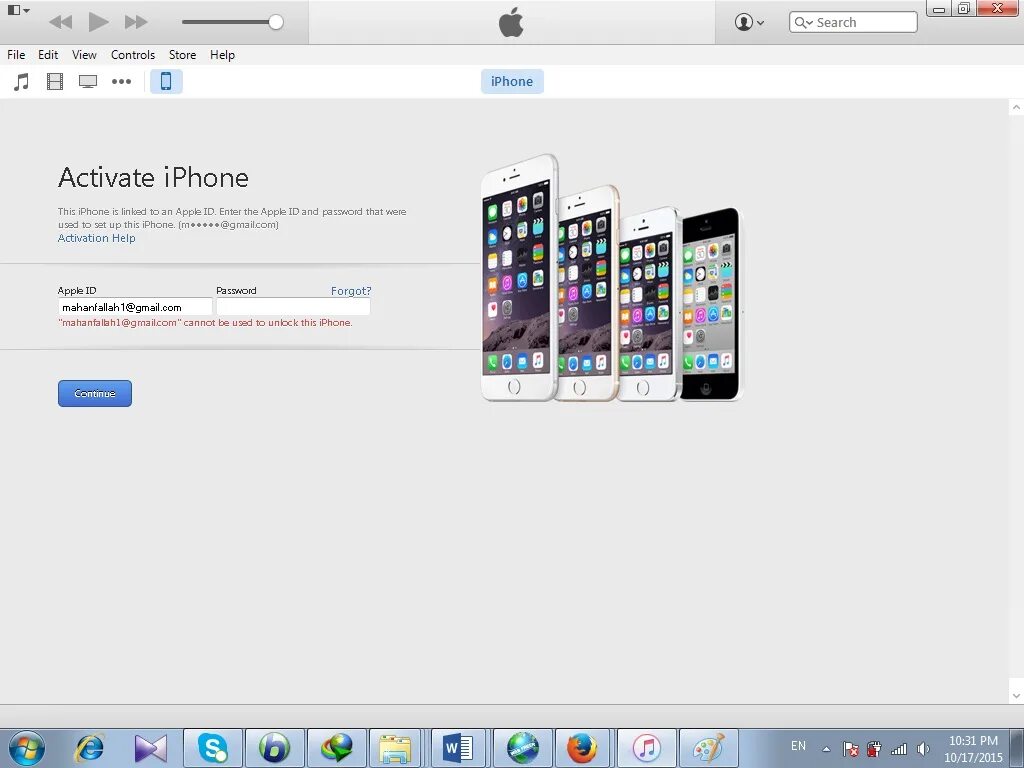Open the green 'b' app on taskbar

[x=274, y=748]
